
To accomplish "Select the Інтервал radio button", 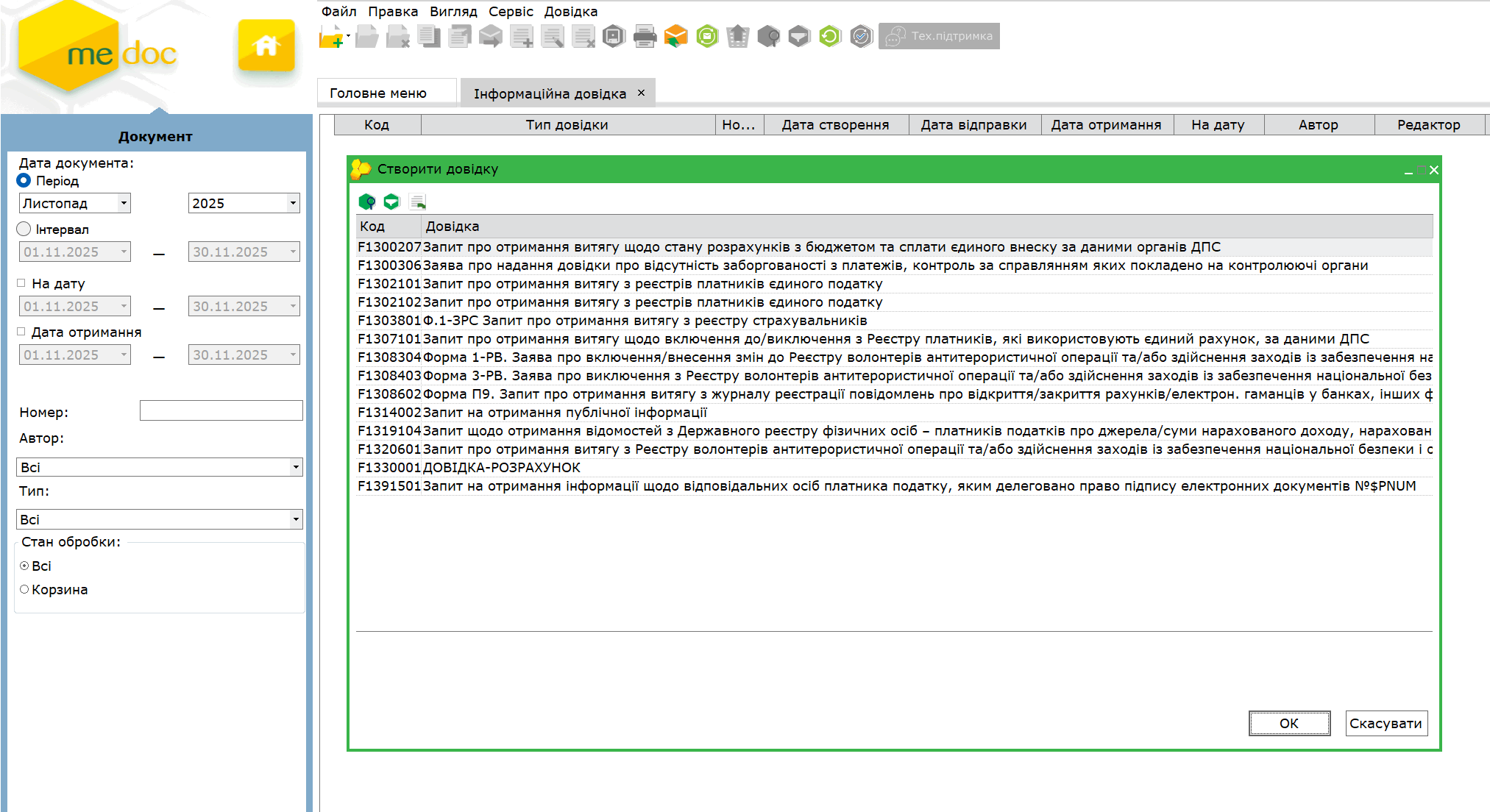I will 24,229.
